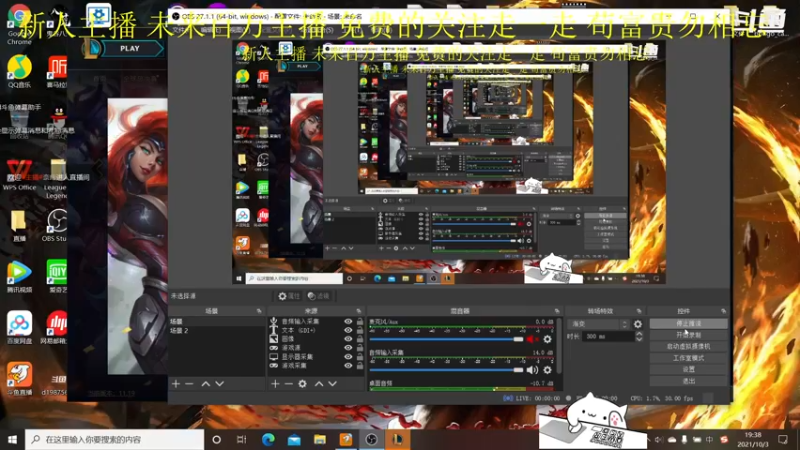Screen dimensions: 800x450
Task: Decrease the 时长 duration with the down arrow
Action: click(x=639, y=339)
